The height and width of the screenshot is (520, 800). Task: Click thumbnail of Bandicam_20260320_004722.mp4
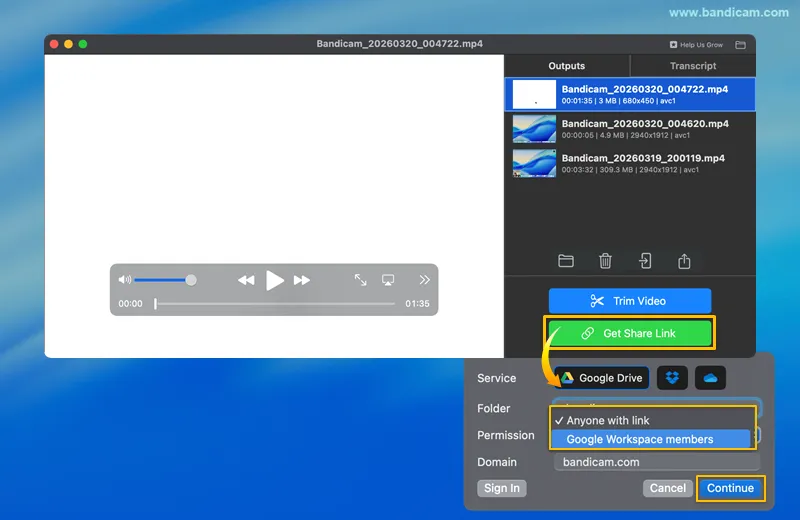tap(534, 94)
